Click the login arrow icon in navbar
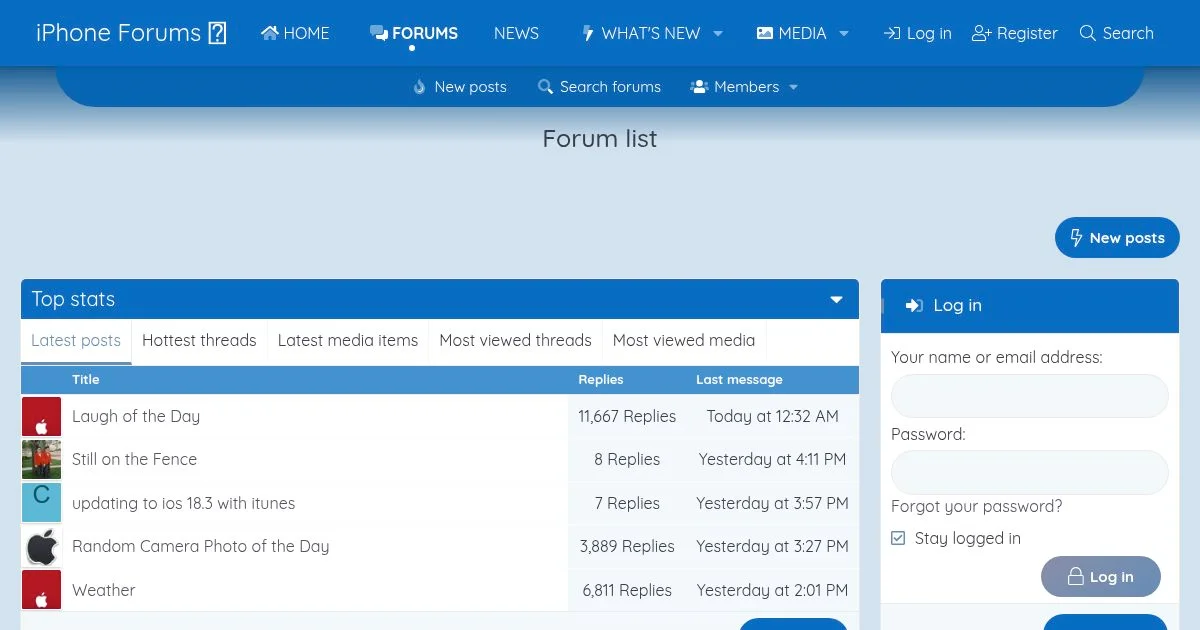The width and height of the screenshot is (1200, 630). [892, 33]
